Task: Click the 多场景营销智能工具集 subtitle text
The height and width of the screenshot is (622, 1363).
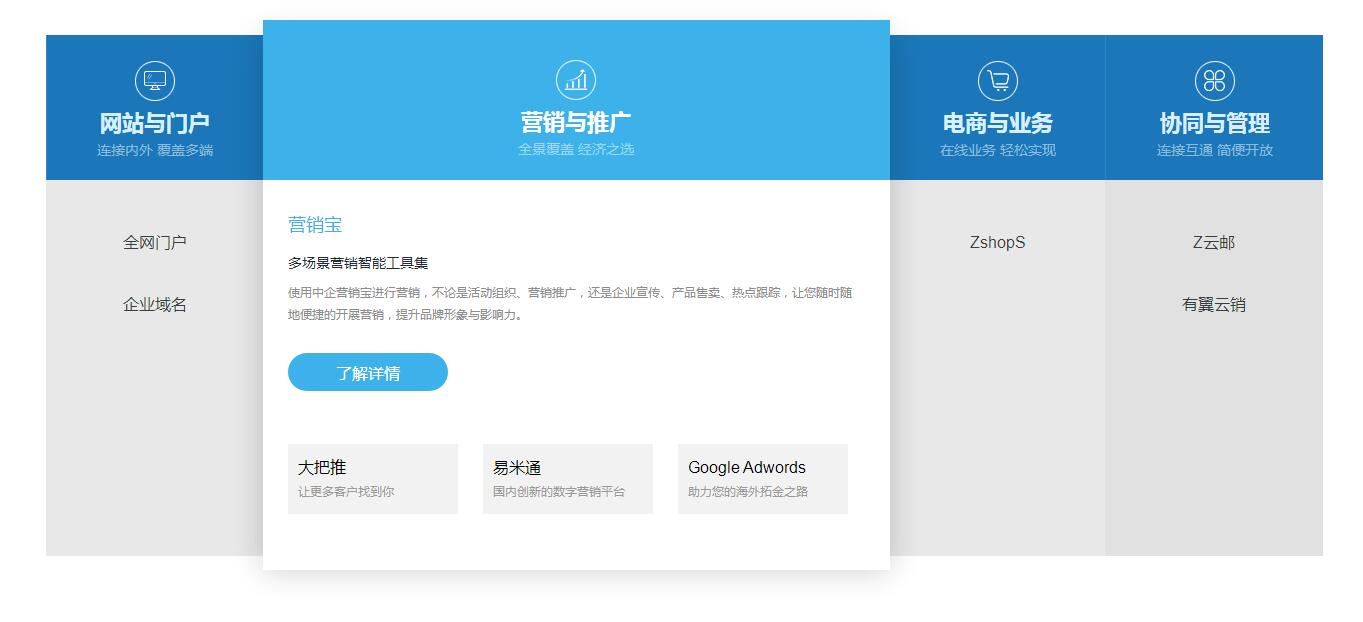Action: [360, 264]
